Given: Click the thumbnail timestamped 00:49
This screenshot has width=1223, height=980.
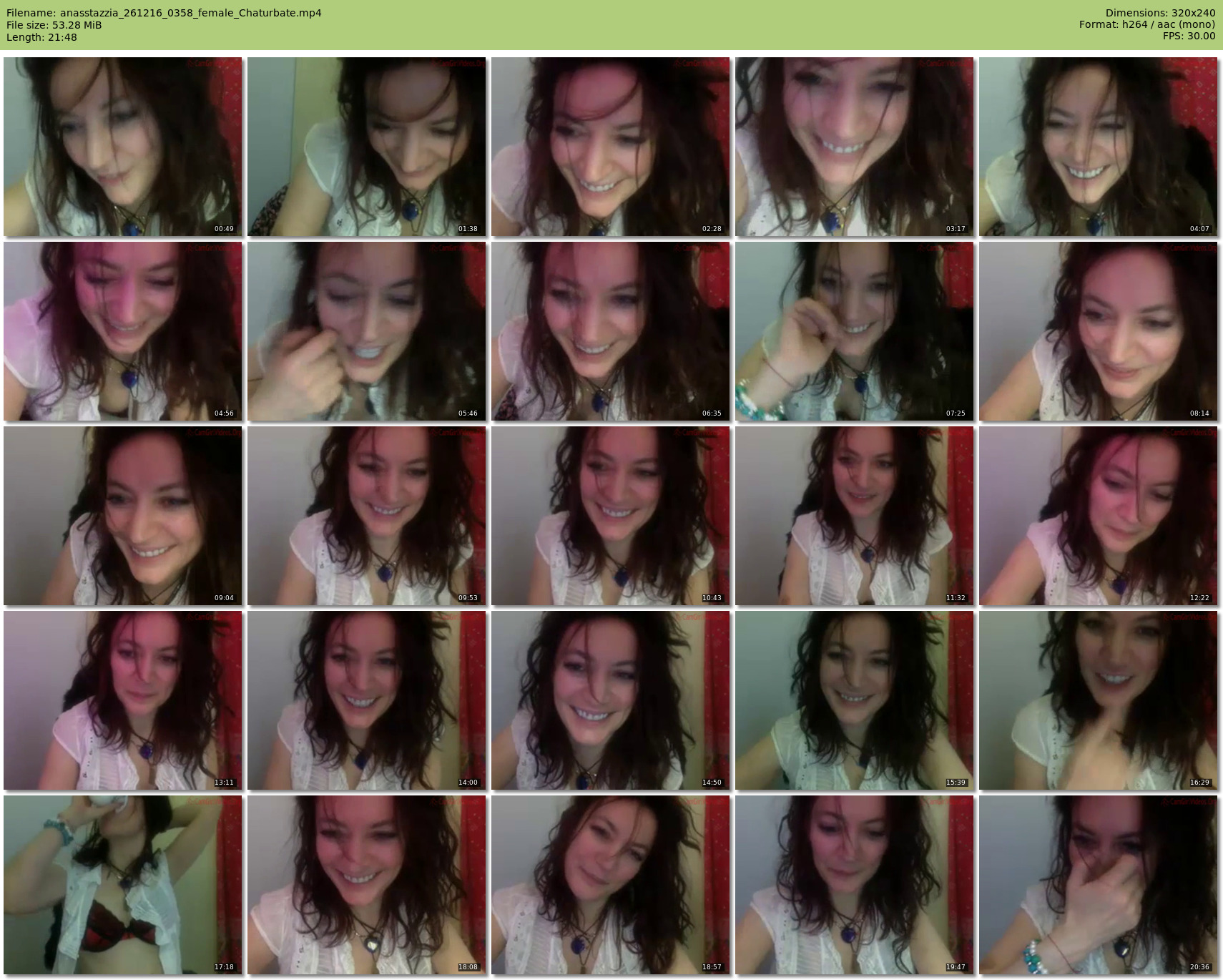Looking at the screenshot, I should coord(122,147).
